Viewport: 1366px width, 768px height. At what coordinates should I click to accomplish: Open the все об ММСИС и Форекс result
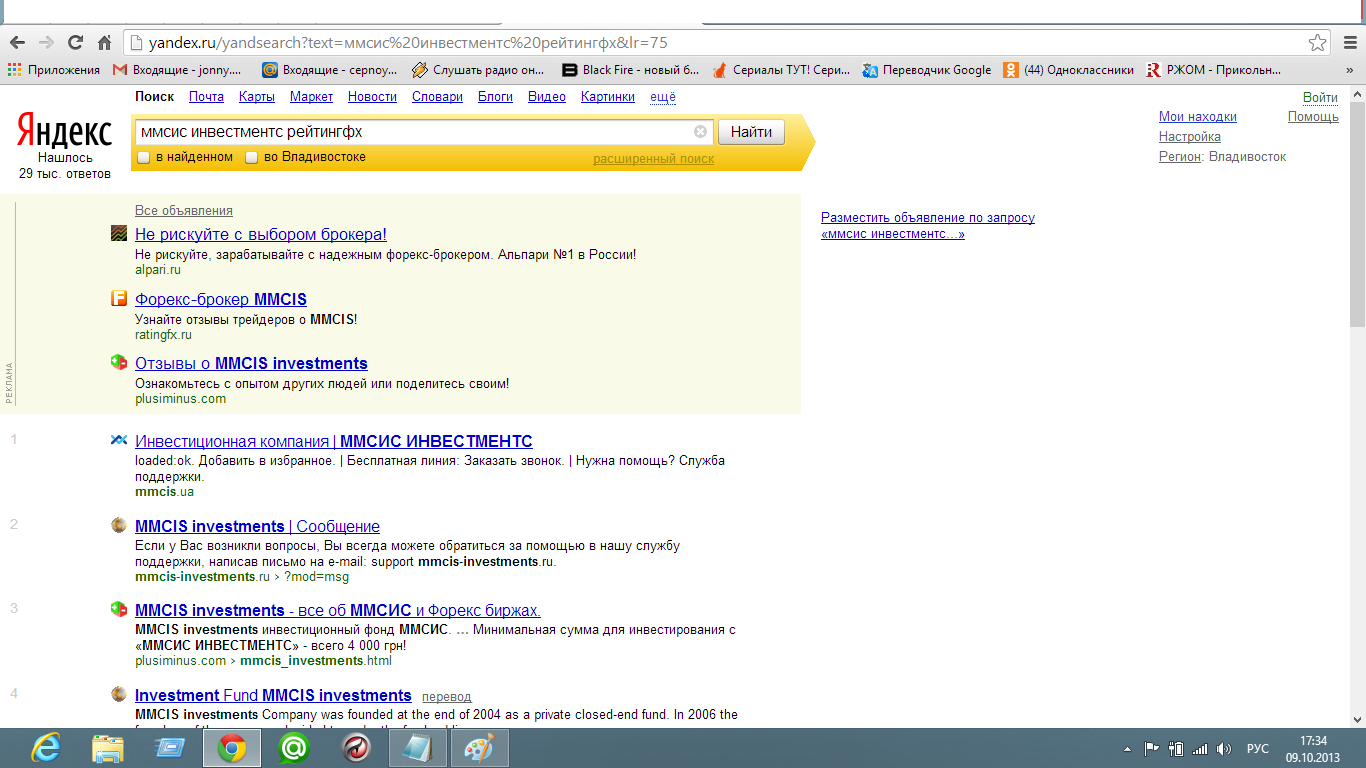point(338,610)
